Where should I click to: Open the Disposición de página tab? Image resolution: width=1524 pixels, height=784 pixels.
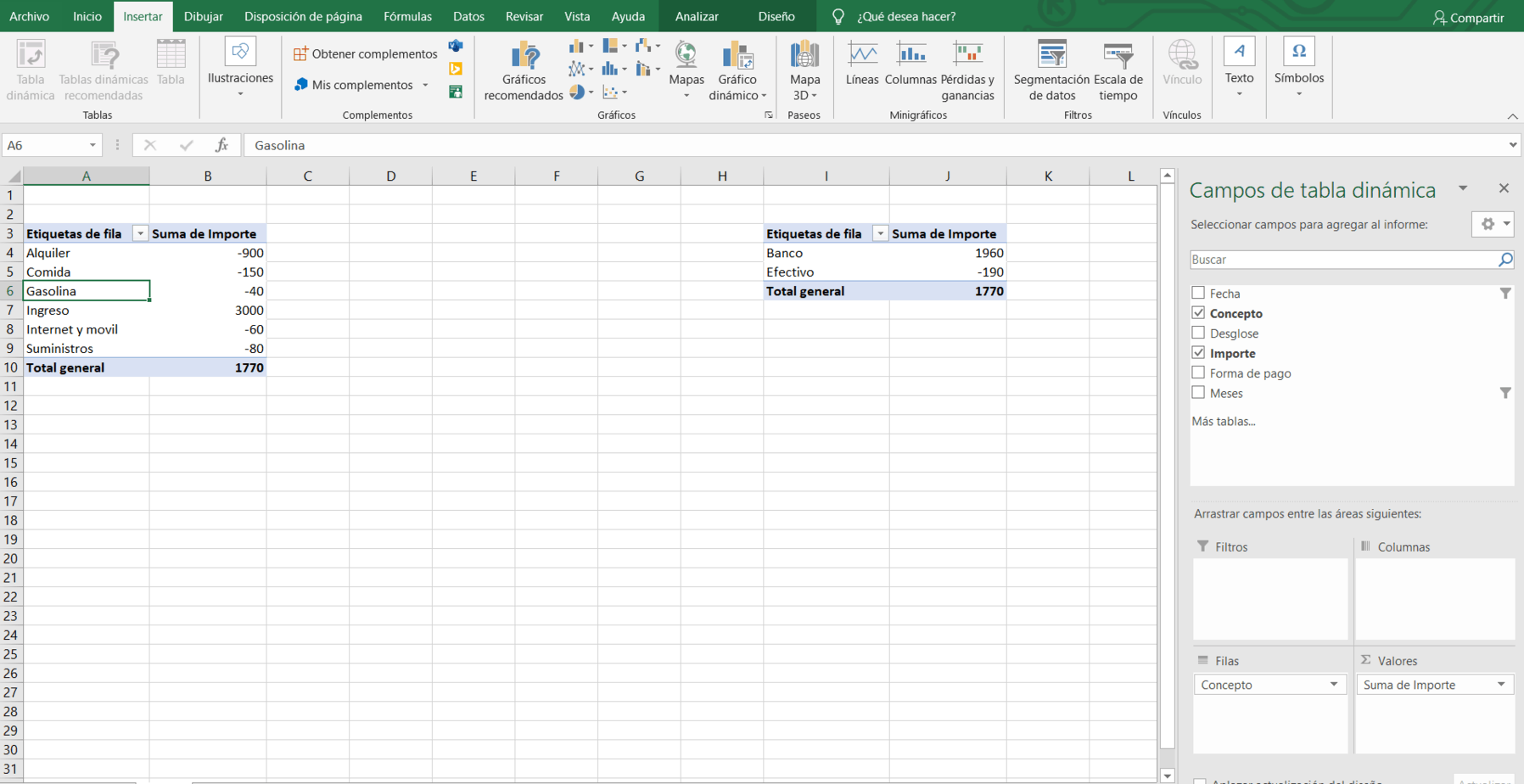pyautogui.click(x=303, y=16)
